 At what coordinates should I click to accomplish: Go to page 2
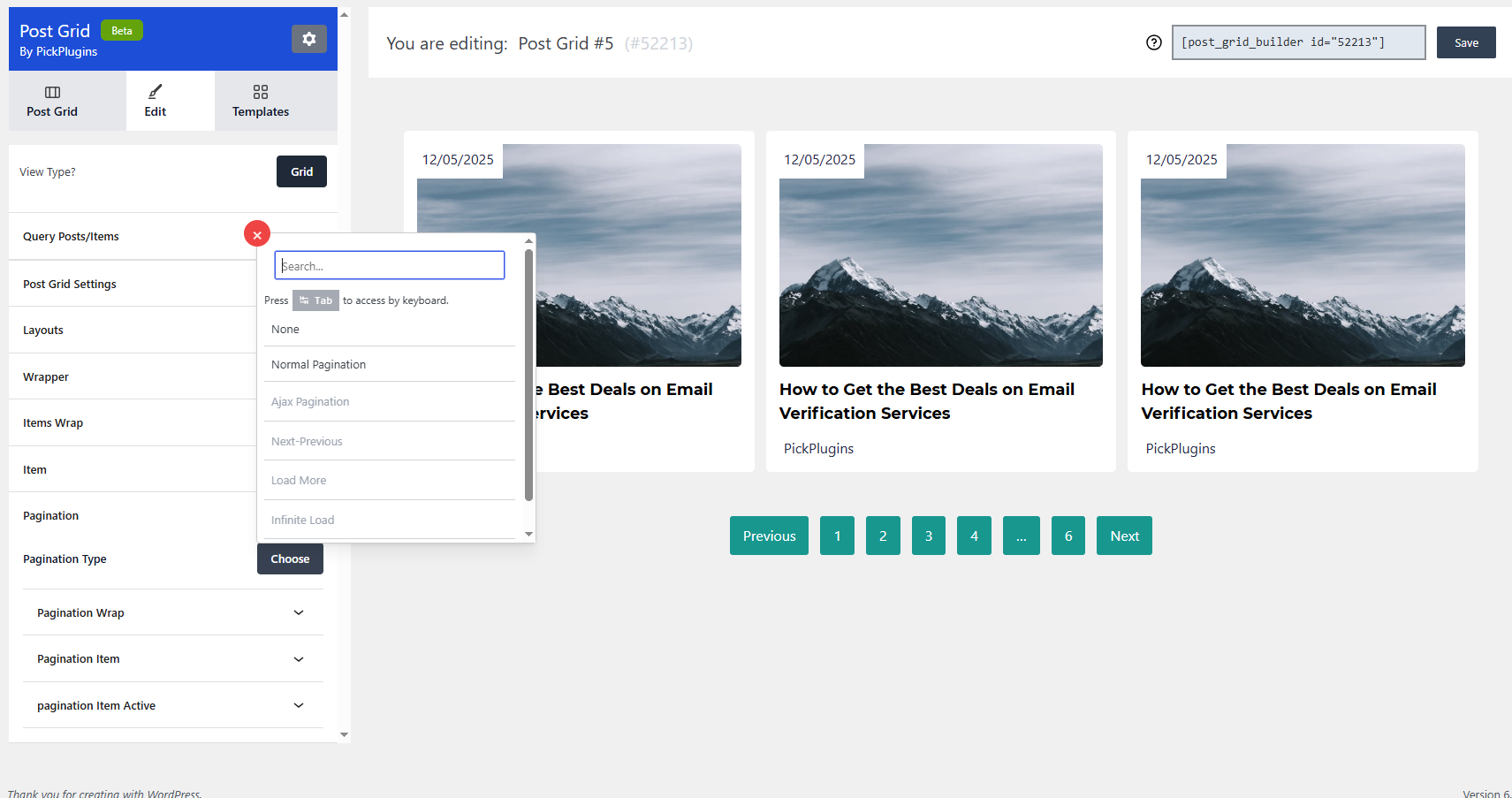pyautogui.click(x=883, y=536)
